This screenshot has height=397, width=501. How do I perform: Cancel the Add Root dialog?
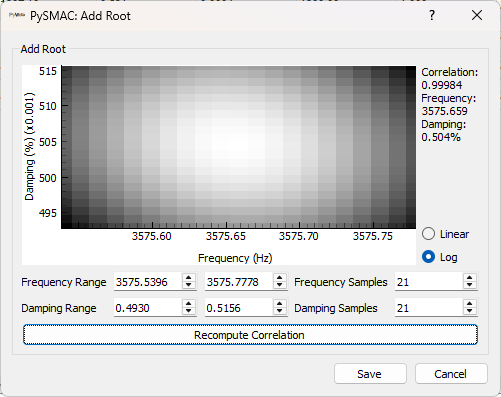pyautogui.click(x=451, y=374)
